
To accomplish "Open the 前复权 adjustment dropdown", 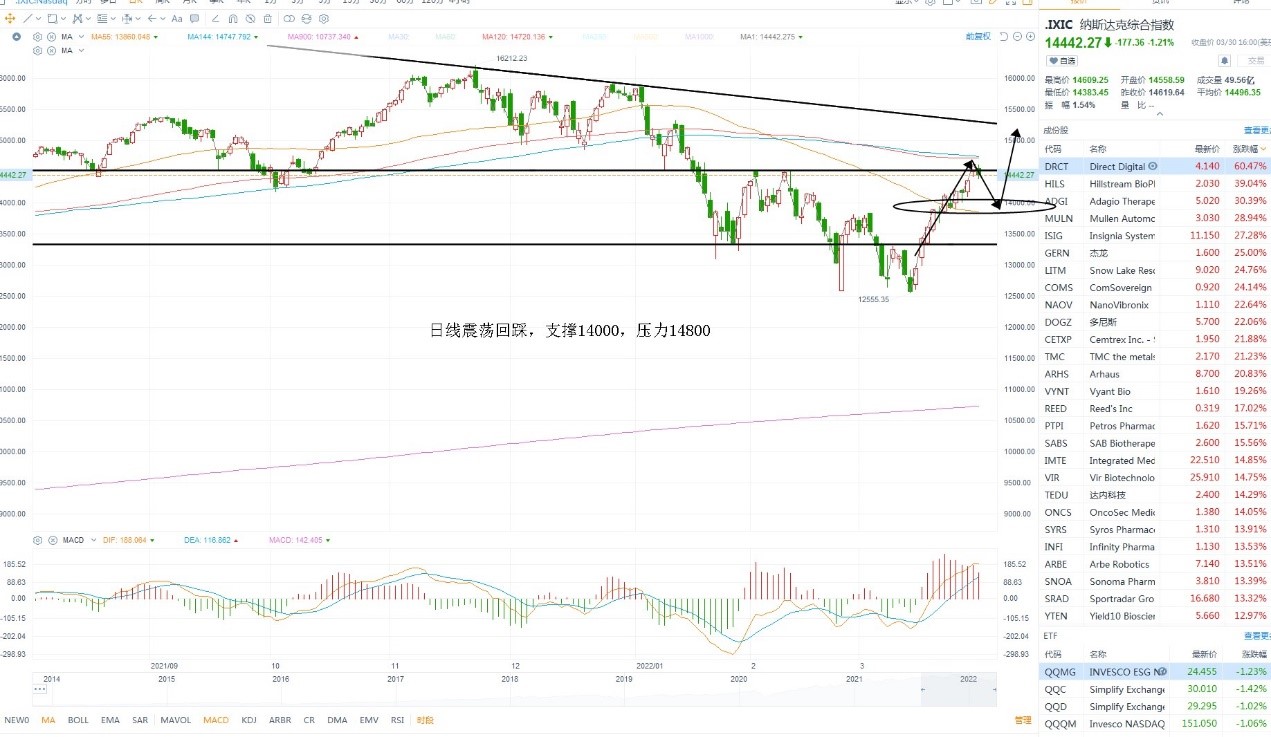I will (978, 36).
